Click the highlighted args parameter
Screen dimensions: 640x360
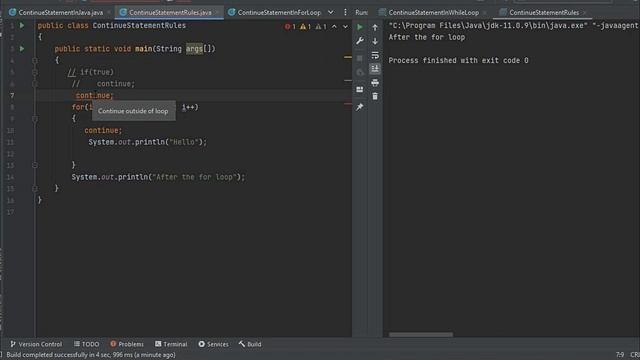[x=194, y=49]
